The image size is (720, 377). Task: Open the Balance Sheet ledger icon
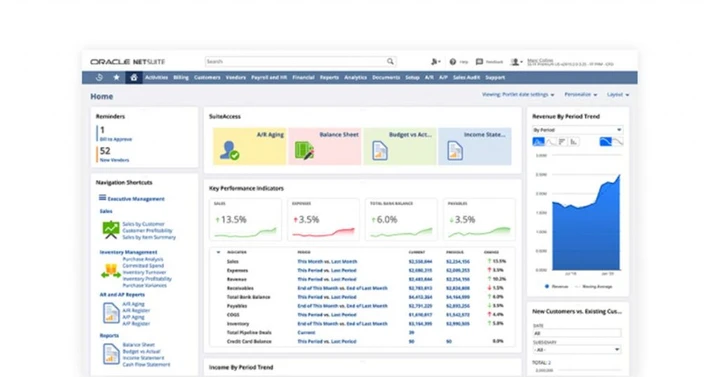[x=304, y=151]
